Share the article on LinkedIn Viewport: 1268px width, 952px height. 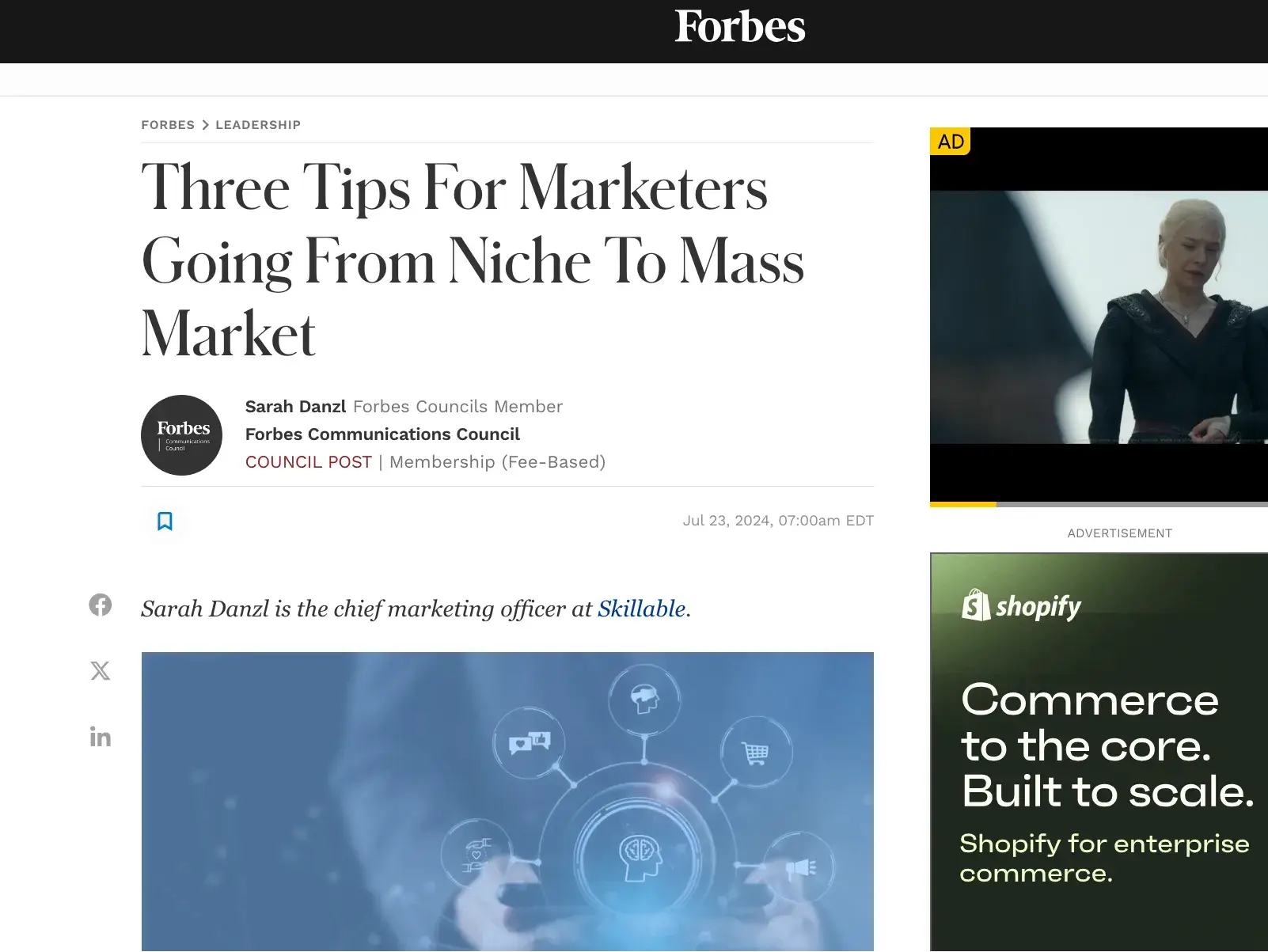pyautogui.click(x=101, y=737)
